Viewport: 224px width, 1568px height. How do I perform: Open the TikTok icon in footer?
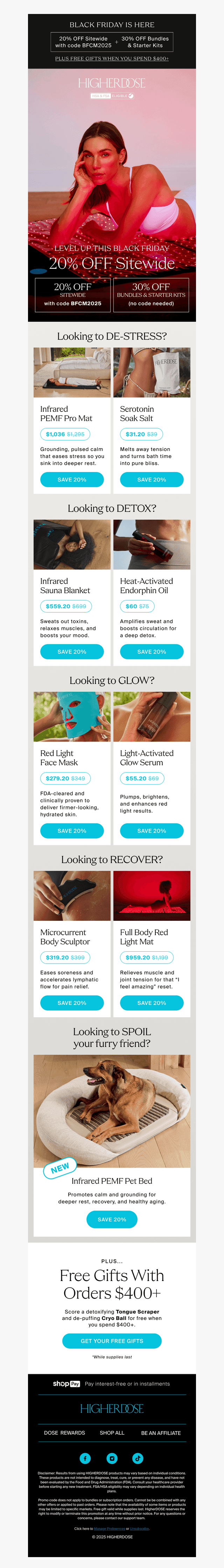[x=138, y=1458]
